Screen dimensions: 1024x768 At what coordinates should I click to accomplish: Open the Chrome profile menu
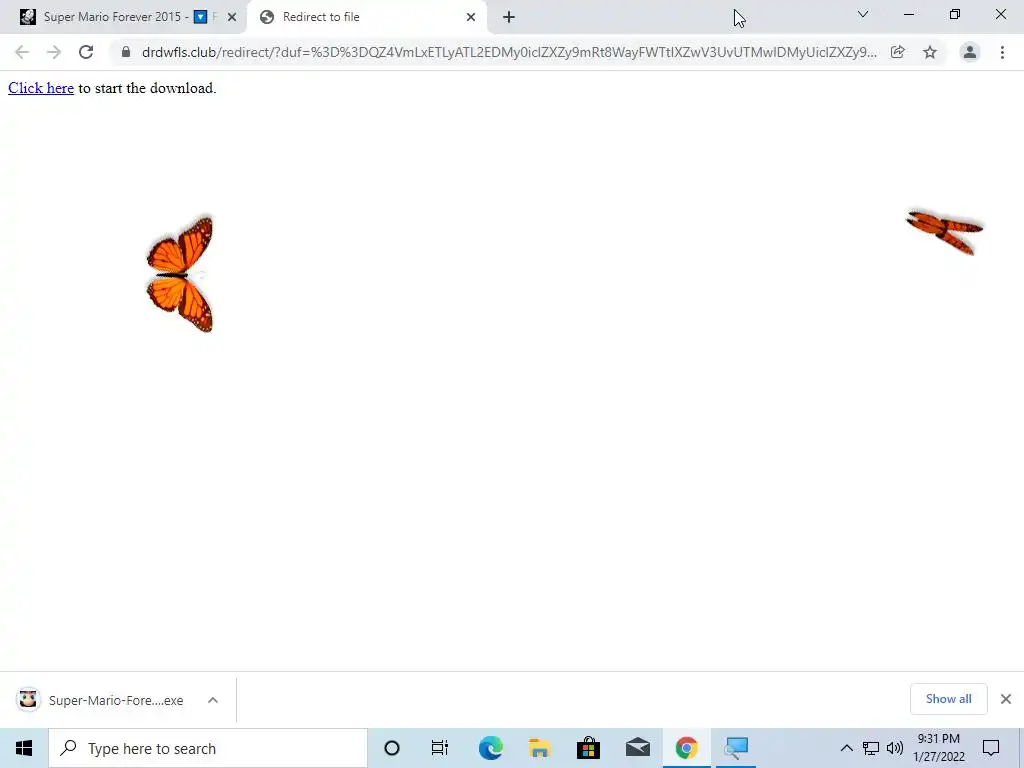tap(970, 52)
